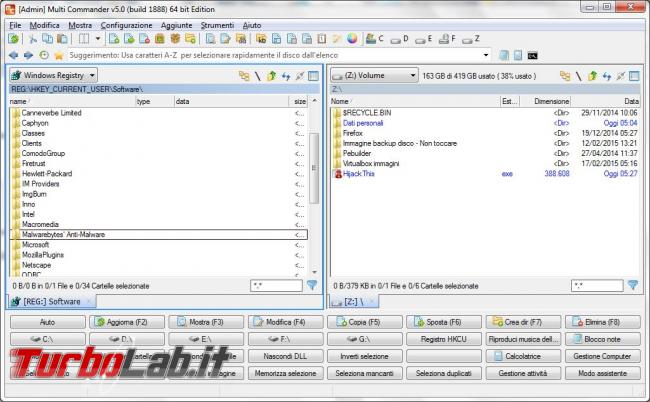The width and height of the screenshot is (650, 402).
Task: Go to root in the left panel with the backslash icon
Action: (x=258, y=76)
